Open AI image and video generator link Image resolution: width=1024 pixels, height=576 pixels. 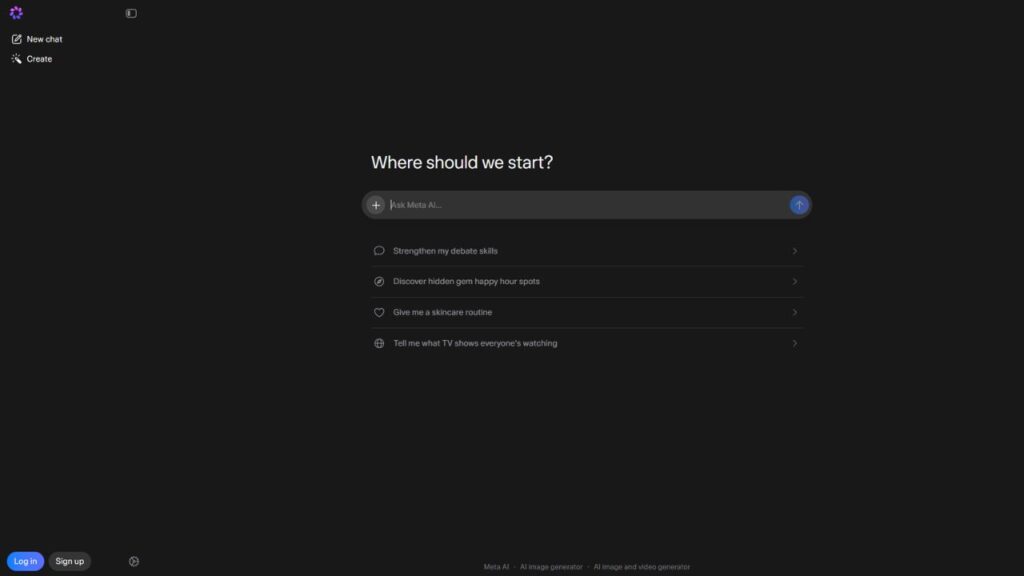tap(641, 567)
